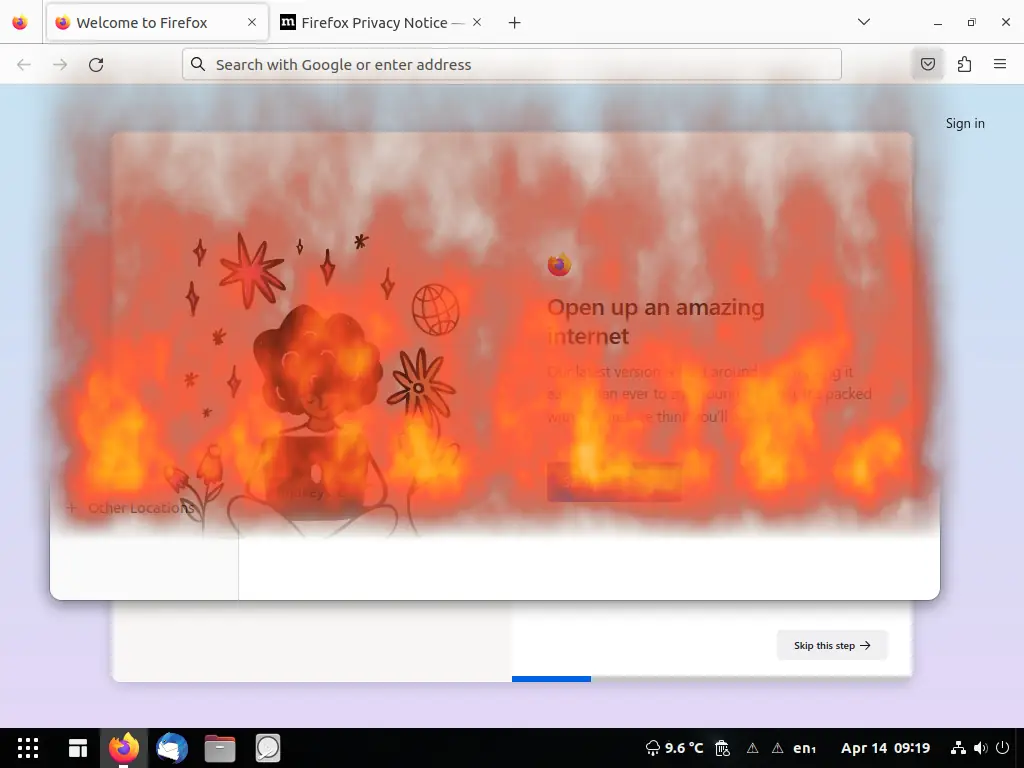The height and width of the screenshot is (768, 1024).
Task: Restore down the Firefox window
Action: tap(972, 23)
